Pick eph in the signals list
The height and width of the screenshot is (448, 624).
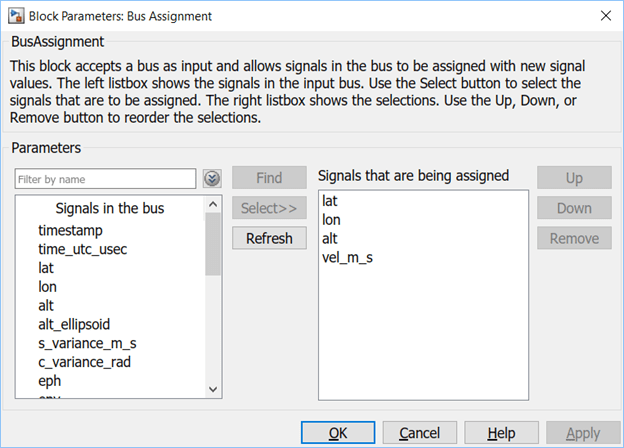(x=51, y=380)
